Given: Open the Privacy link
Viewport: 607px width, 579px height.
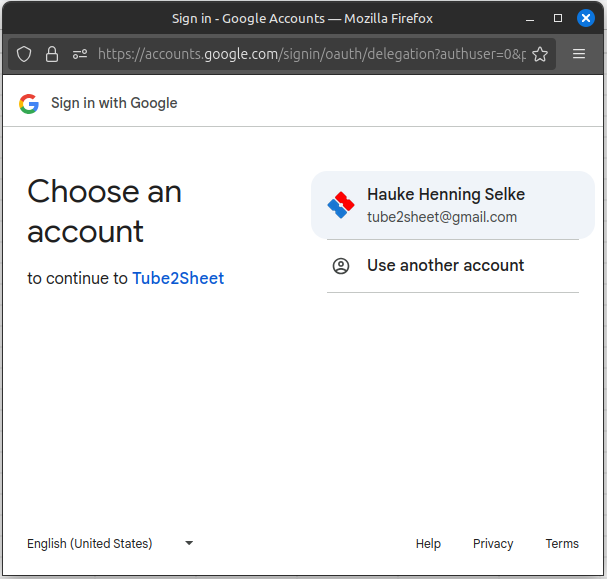Looking at the screenshot, I should tap(493, 543).
